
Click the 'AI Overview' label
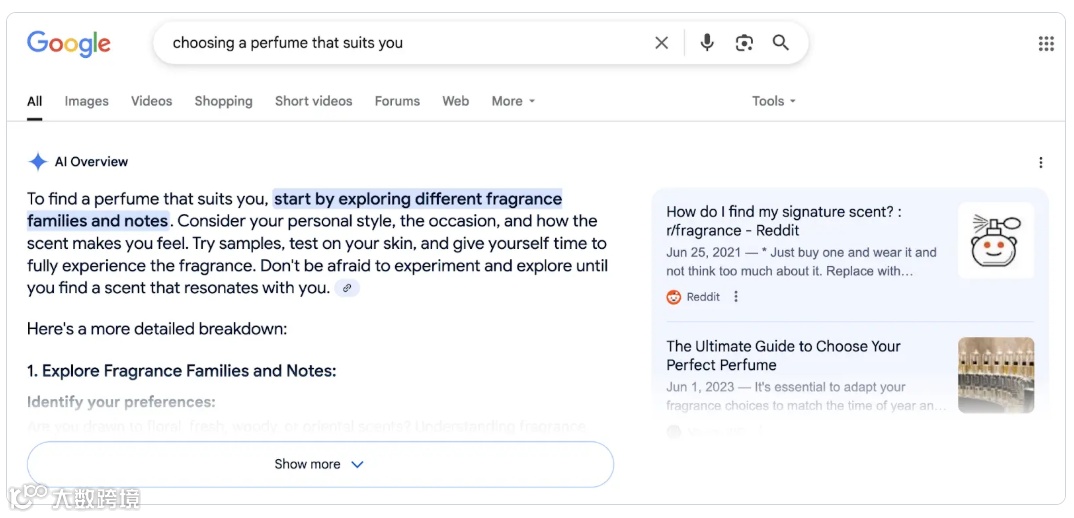click(x=91, y=162)
